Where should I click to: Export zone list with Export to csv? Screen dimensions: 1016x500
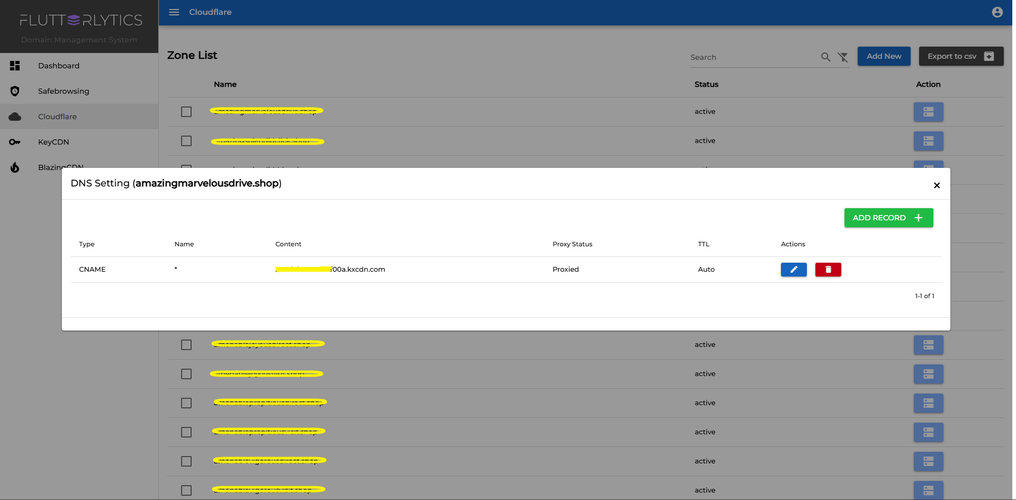tap(959, 56)
